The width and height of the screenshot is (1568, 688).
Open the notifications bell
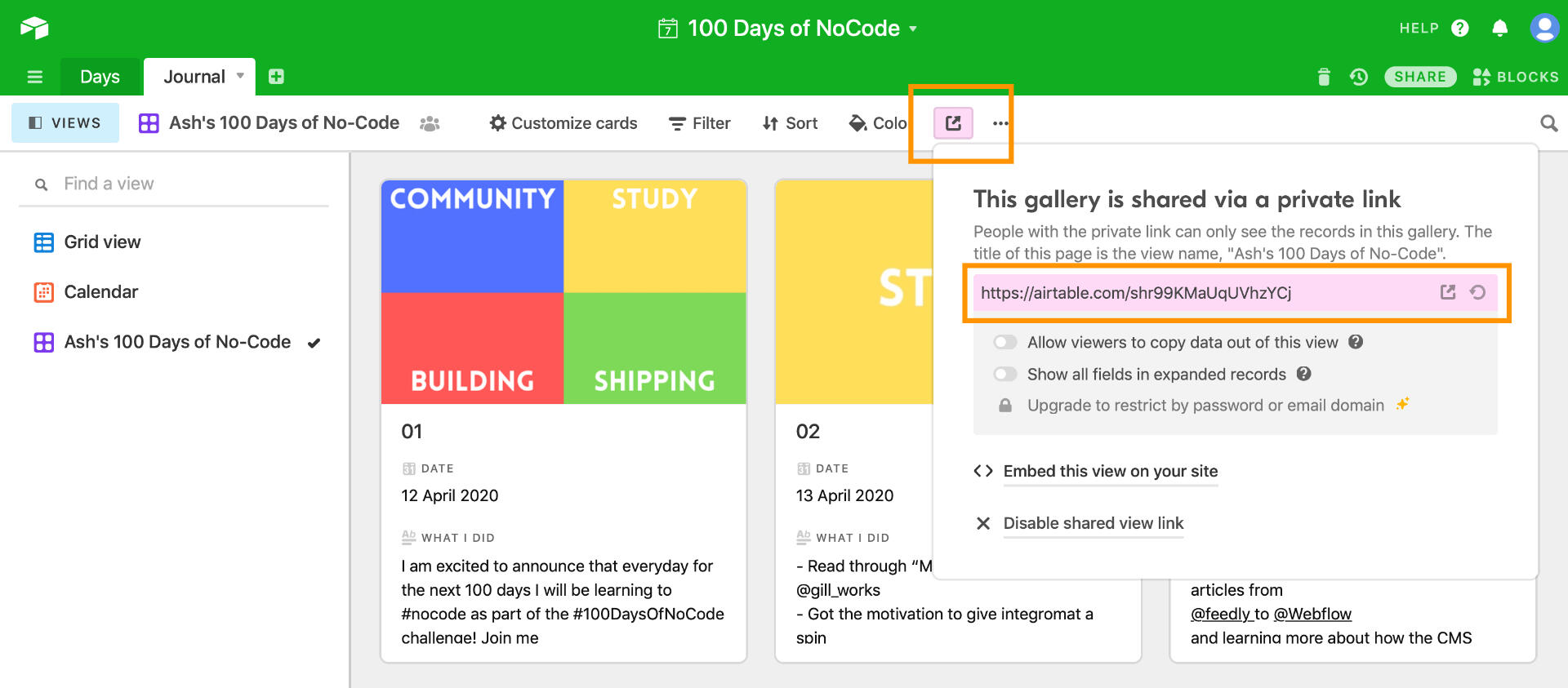point(1499,29)
